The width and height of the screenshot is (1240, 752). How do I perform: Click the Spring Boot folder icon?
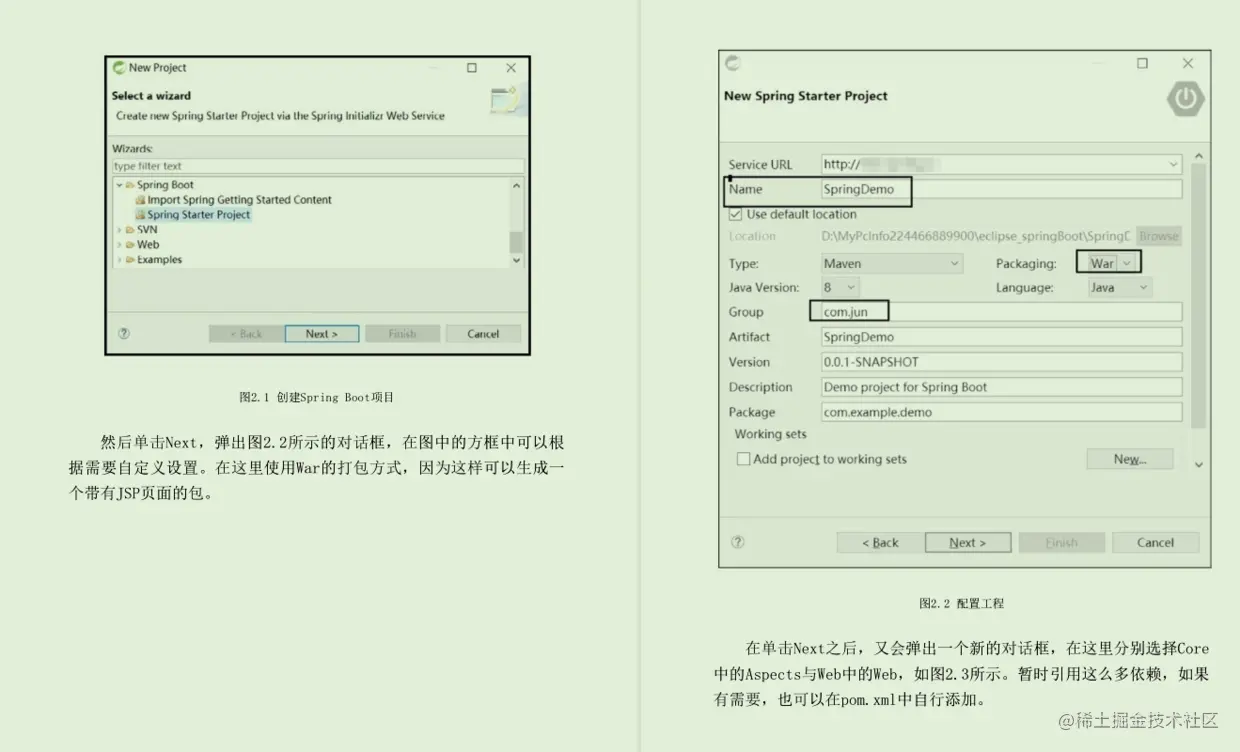[130, 185]
